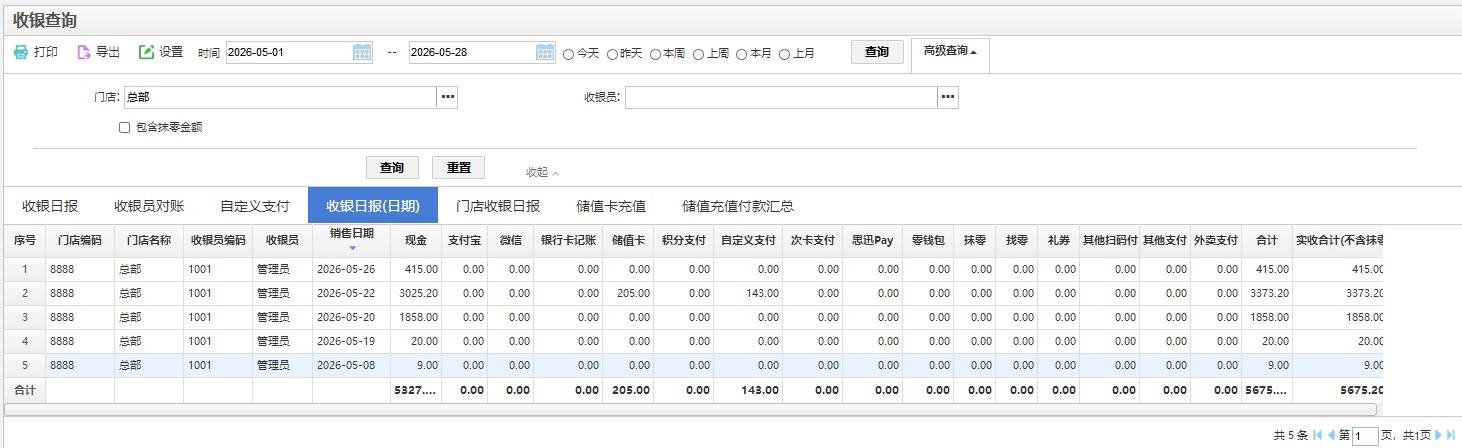Click the 思迅Pay column header
This screenshot has width=1462, height=448.
click(872, 240)
